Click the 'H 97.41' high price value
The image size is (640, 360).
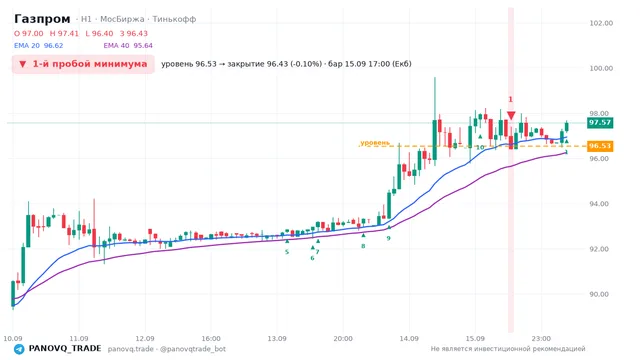(x=64, y=33)
